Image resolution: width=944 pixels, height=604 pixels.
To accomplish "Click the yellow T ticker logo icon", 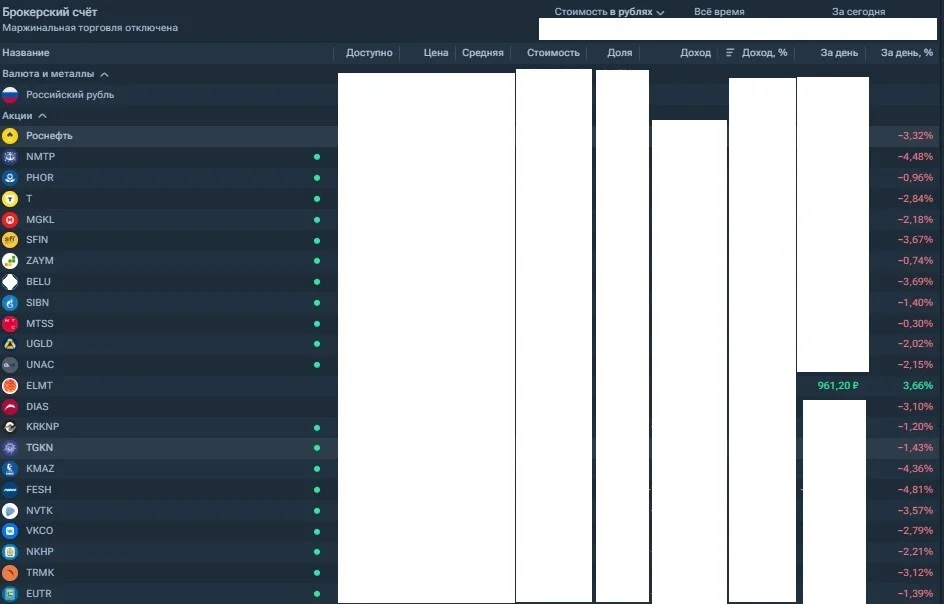I will coord(10,199).
